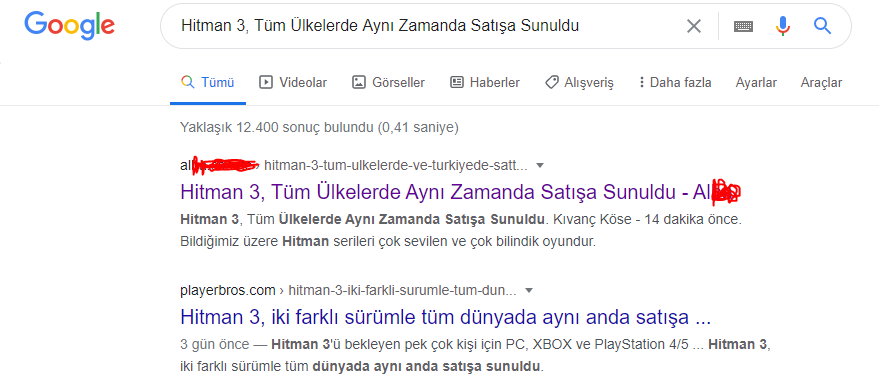Click the Google logo to go home
879x385 pixels.
(70, 26)
